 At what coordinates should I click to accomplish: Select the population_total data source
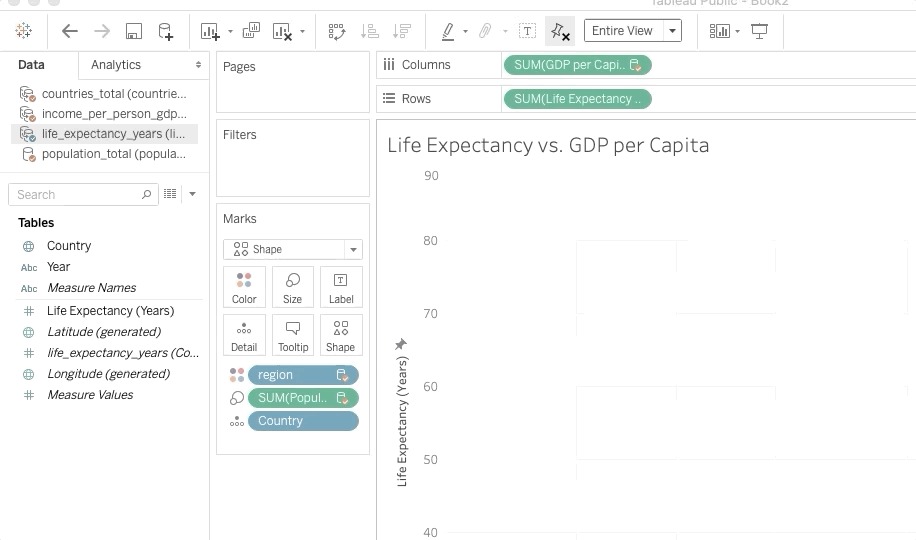point(113,154)
